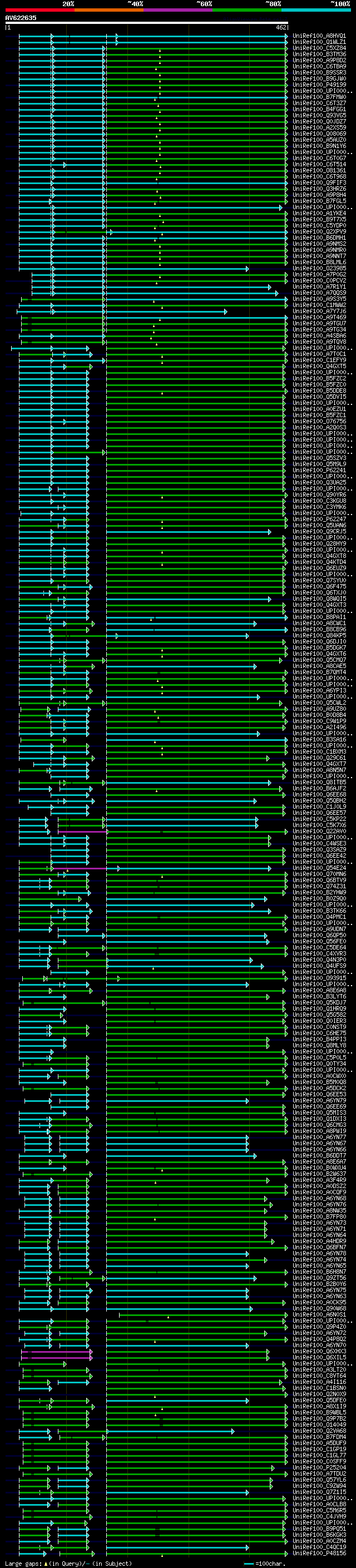Select hit UniRef100_Q28HY9
The height and width of the screenshot is (1568, 356).
(319, 543)
